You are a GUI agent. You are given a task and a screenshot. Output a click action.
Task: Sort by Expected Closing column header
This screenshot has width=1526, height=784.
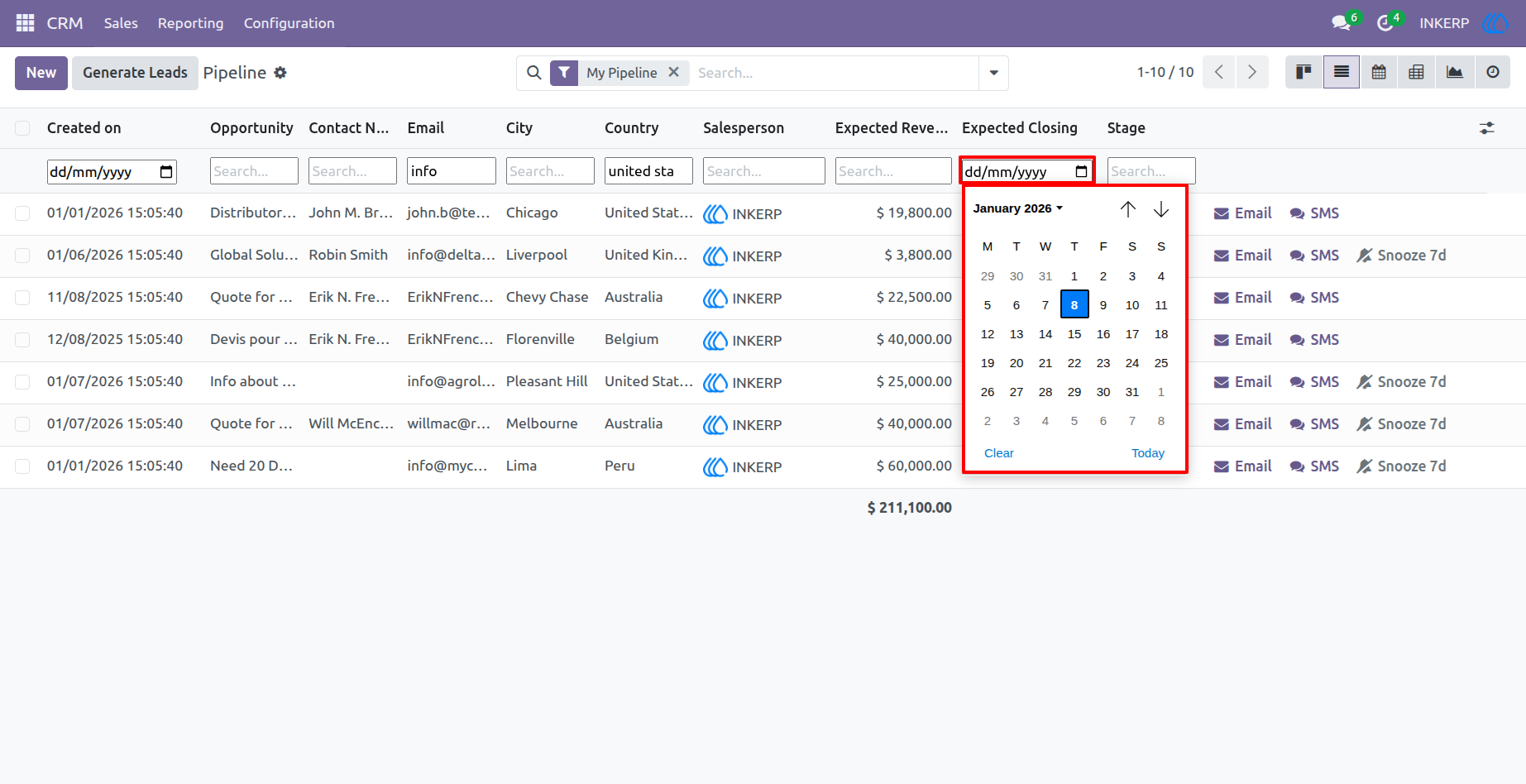pyautogui.click(x=1019, y=128)
